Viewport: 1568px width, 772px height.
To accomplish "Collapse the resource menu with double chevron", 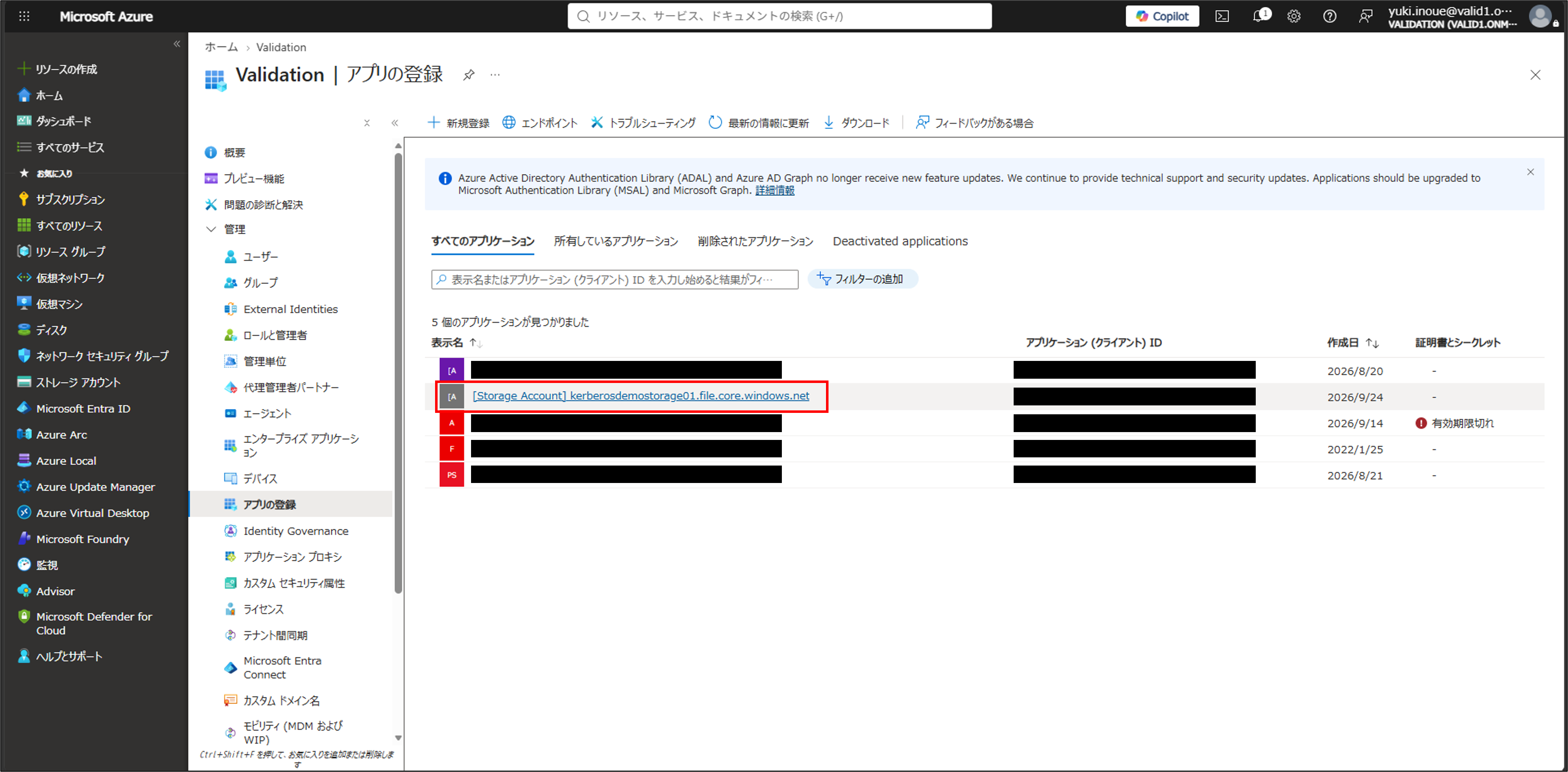I will (x=395, y=123).
